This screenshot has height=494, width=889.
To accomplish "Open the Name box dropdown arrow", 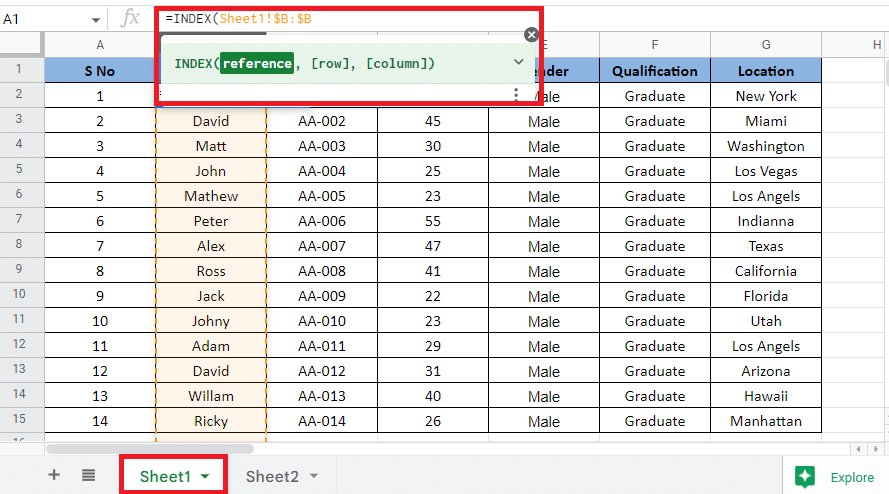I will (x=96, y=19).
